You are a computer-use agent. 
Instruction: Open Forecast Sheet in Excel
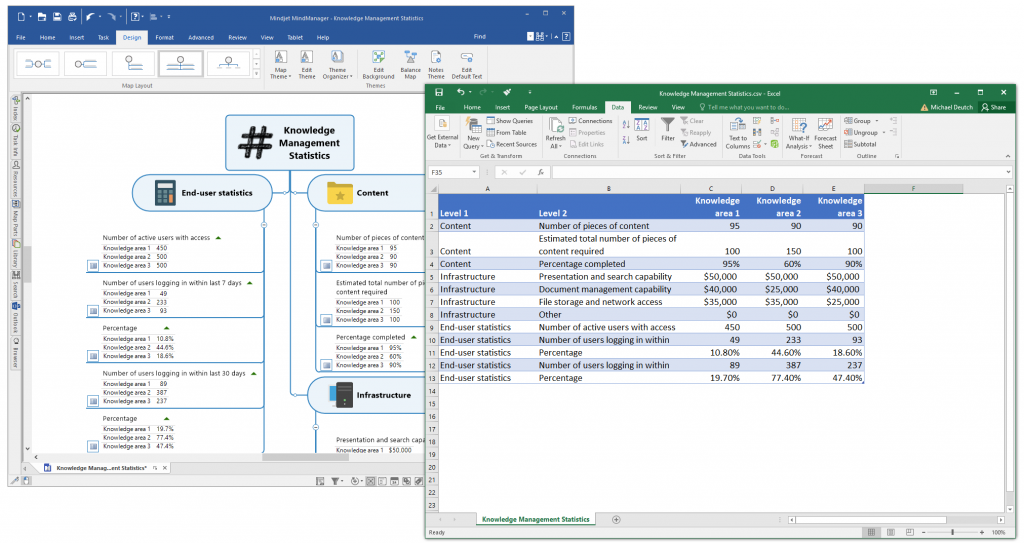(825, 134)
